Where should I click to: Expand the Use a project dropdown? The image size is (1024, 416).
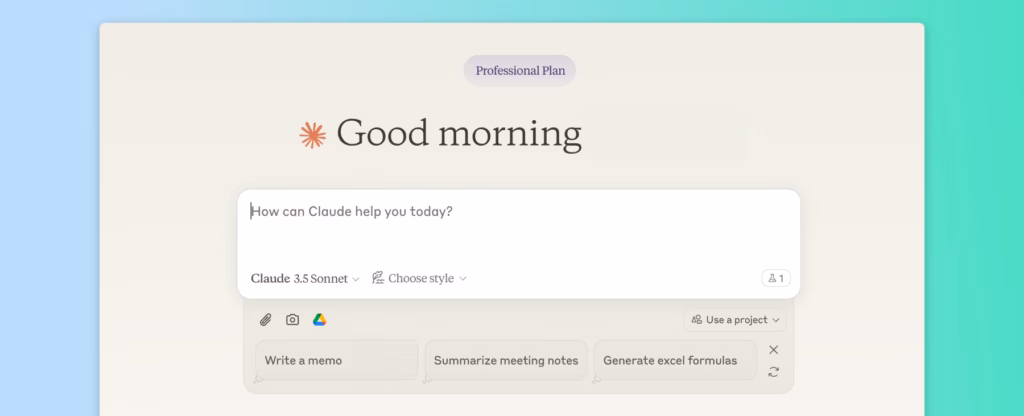click(735, 320)
